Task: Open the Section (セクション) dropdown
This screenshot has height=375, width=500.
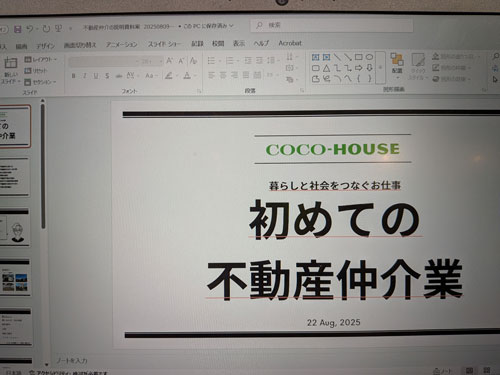Action: [x=40, y=82]
